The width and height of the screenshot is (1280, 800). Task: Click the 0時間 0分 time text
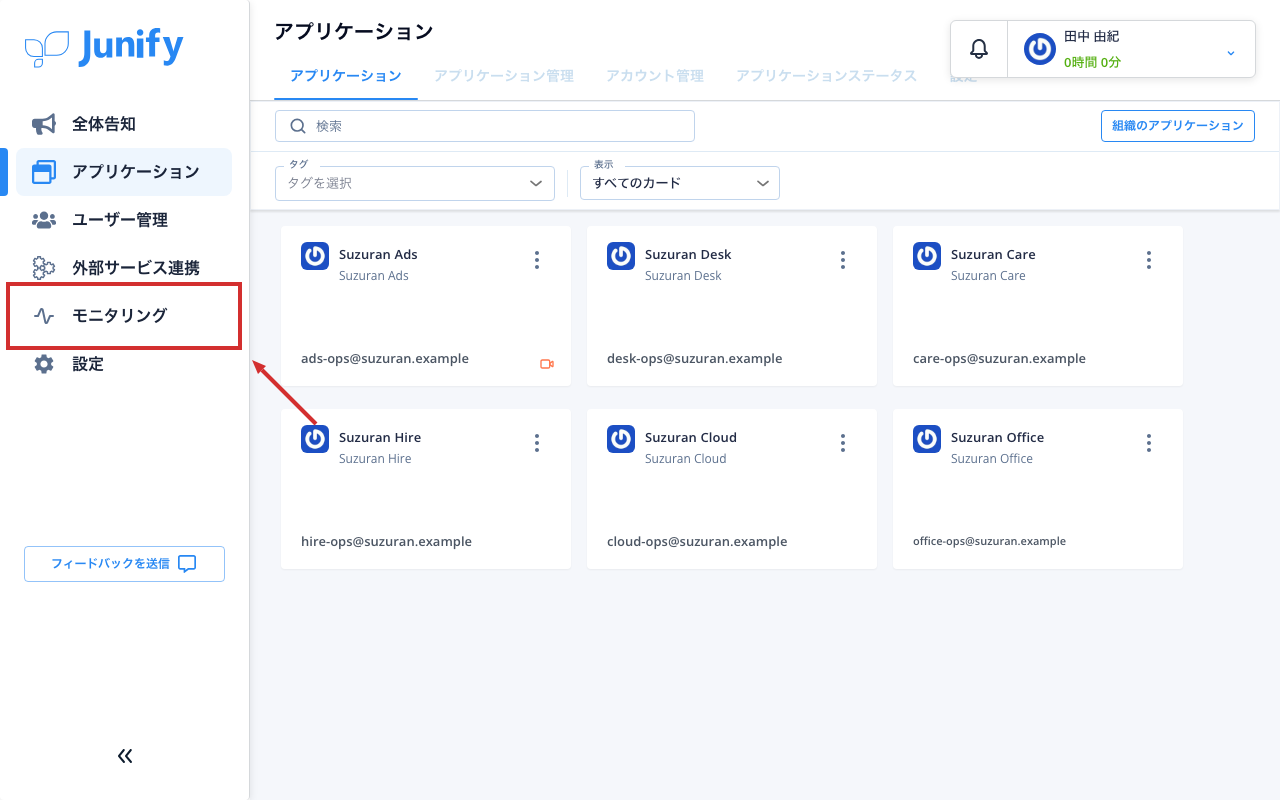coord(1092,62)
